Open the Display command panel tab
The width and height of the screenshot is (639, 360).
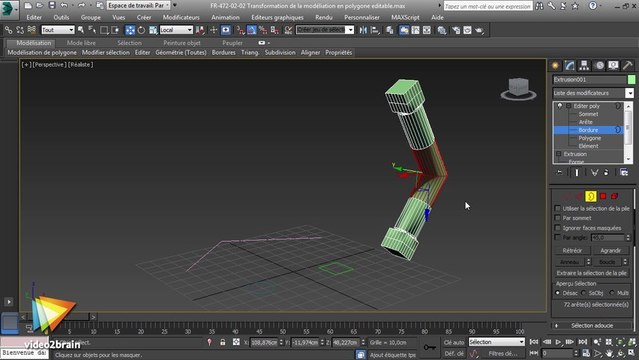coord(613,66)
